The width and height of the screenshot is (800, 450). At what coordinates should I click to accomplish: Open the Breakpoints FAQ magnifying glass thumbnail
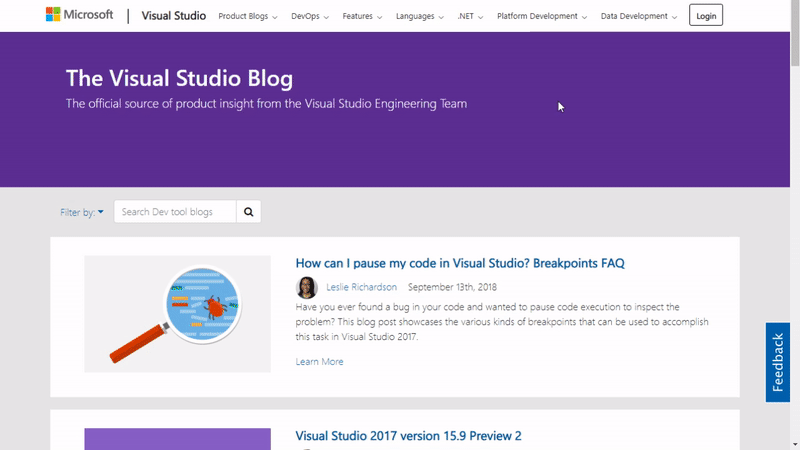(177, 314)
